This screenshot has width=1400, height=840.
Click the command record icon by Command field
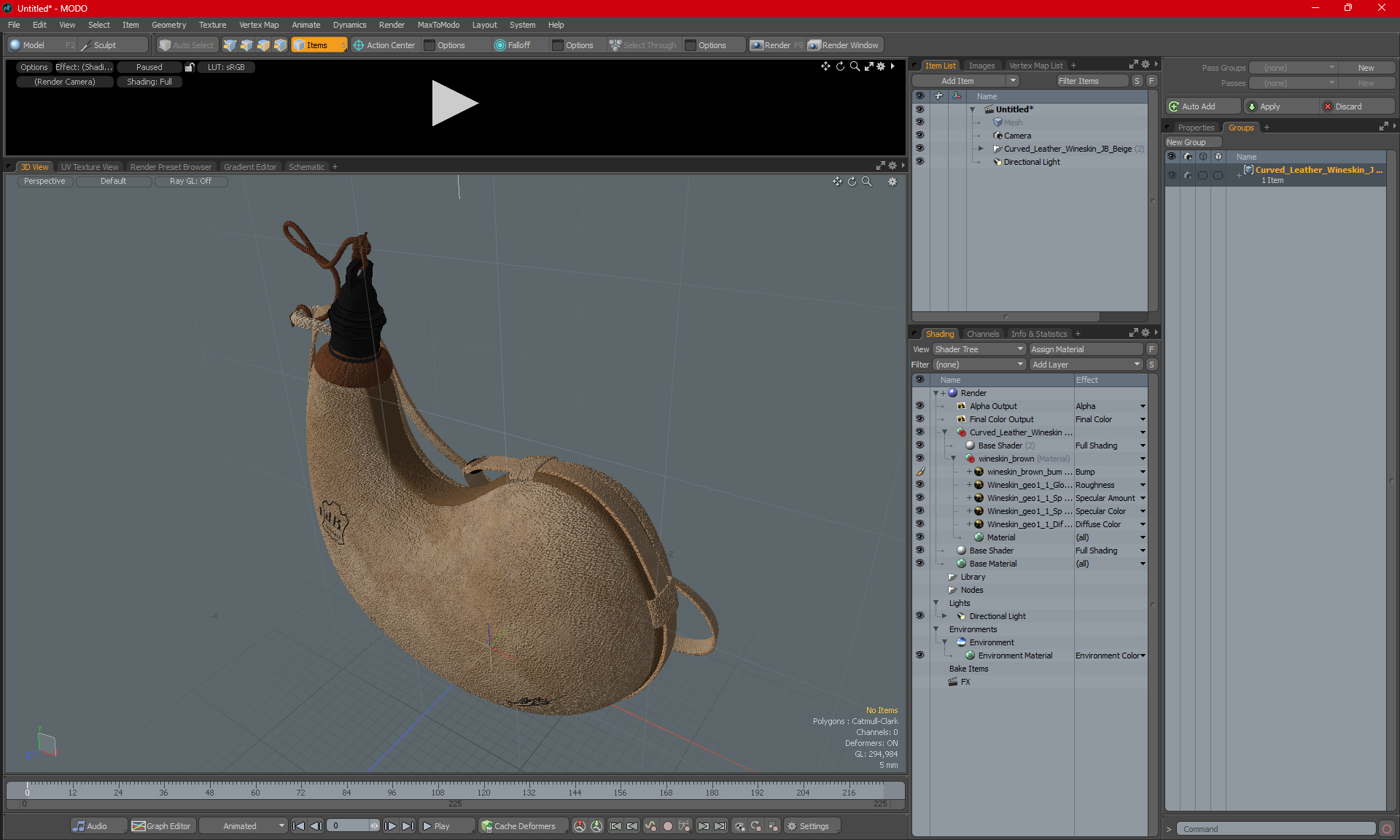pyautogui.click(x=1387, y=829)
